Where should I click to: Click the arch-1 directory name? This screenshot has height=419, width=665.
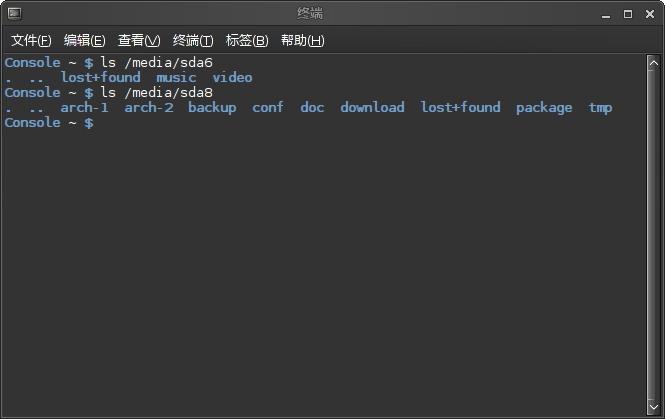click(84, 108)
